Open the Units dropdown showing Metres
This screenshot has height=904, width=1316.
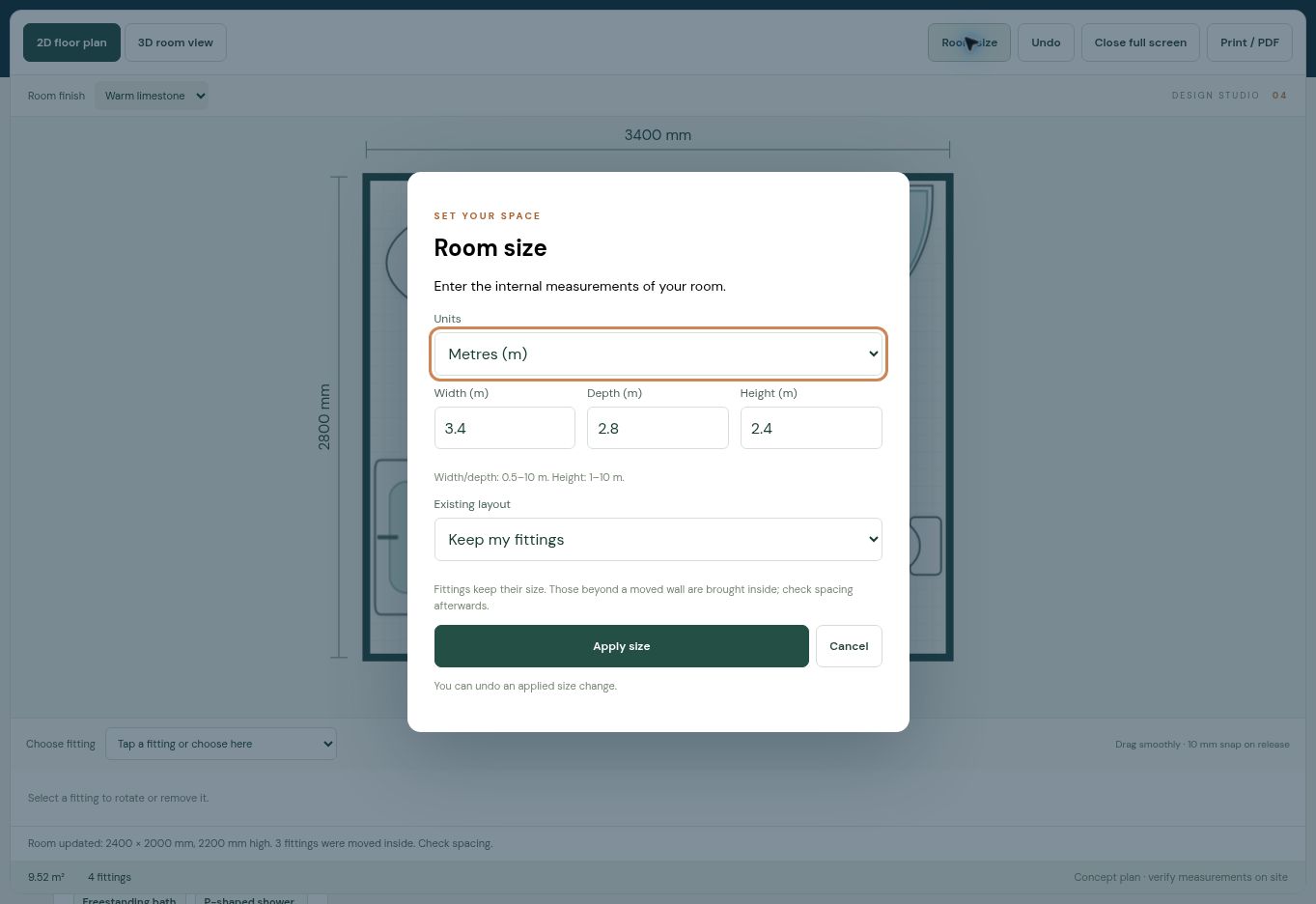tap(658, 353)
